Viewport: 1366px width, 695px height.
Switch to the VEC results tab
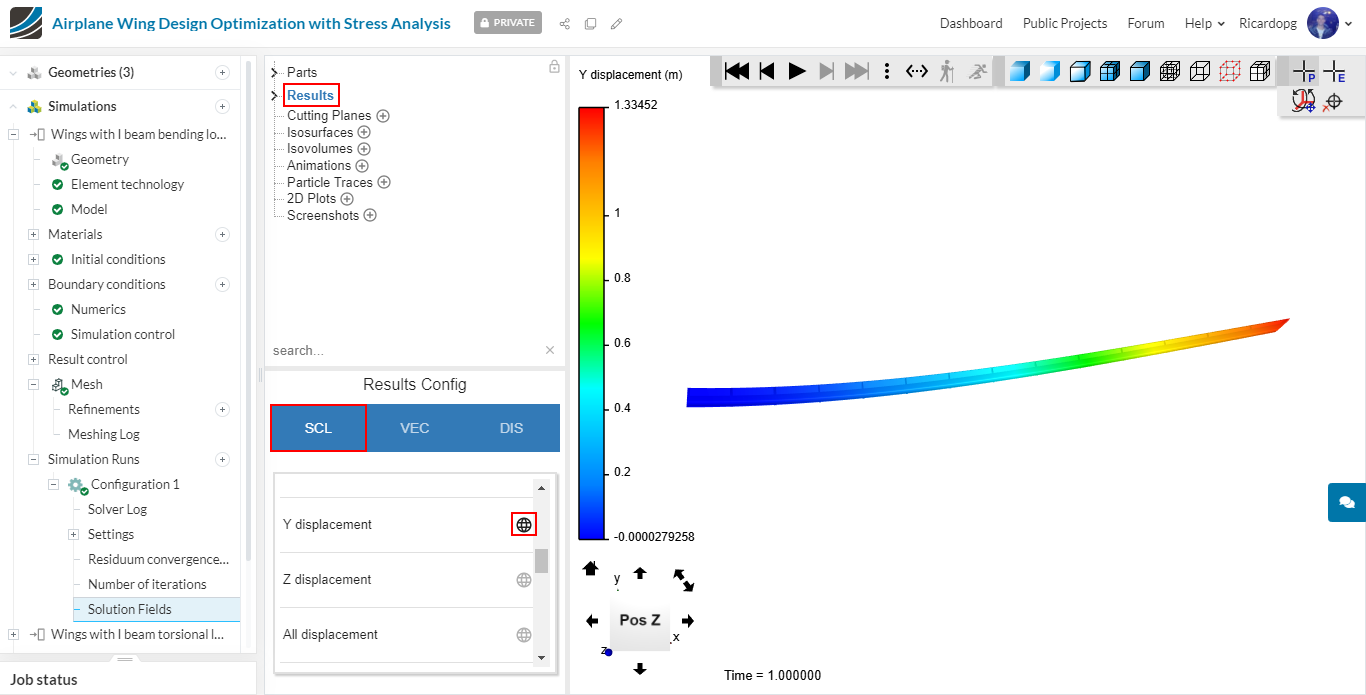(415, 428)
